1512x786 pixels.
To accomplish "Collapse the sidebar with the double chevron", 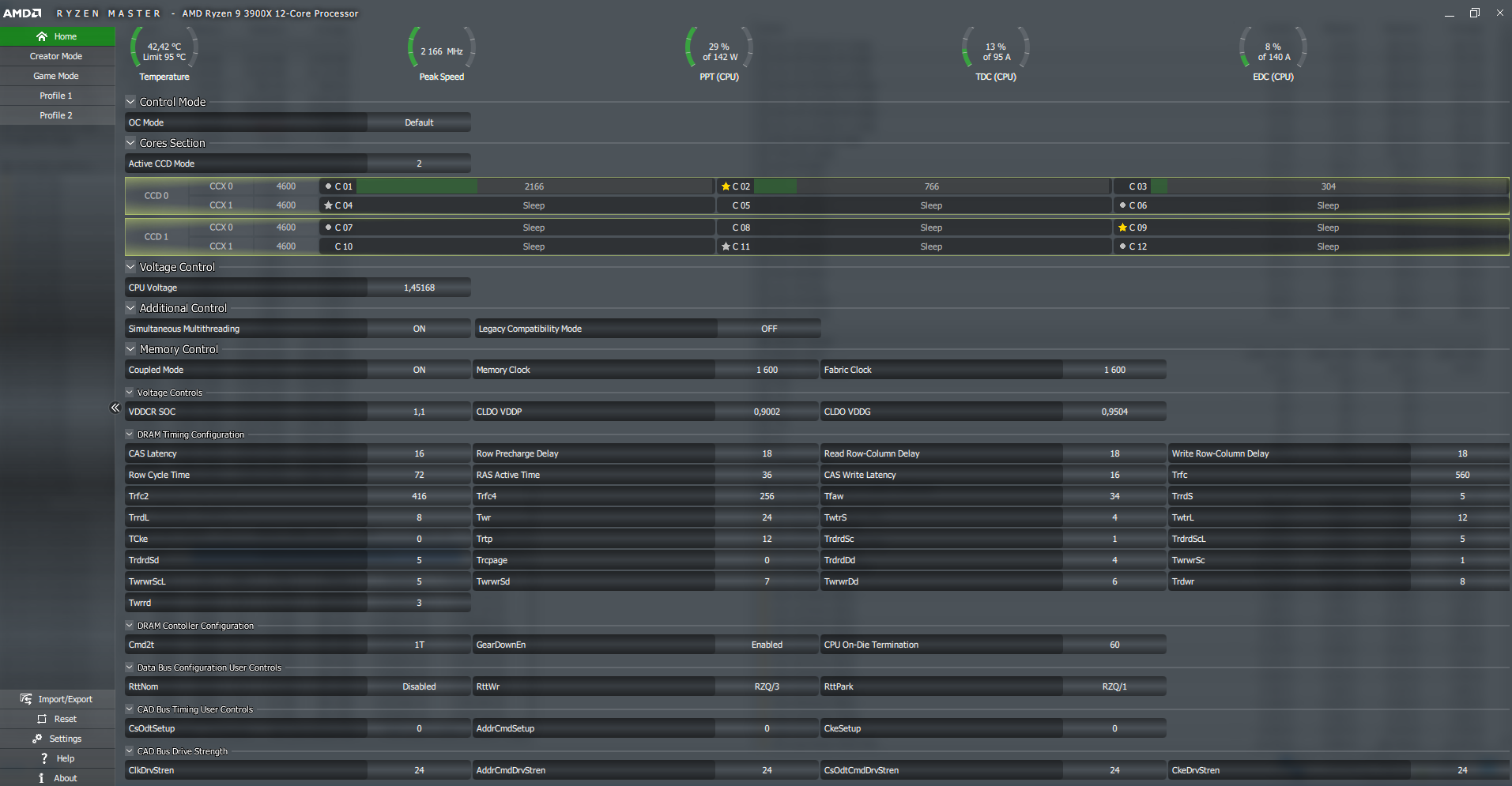I will (115, 408).
